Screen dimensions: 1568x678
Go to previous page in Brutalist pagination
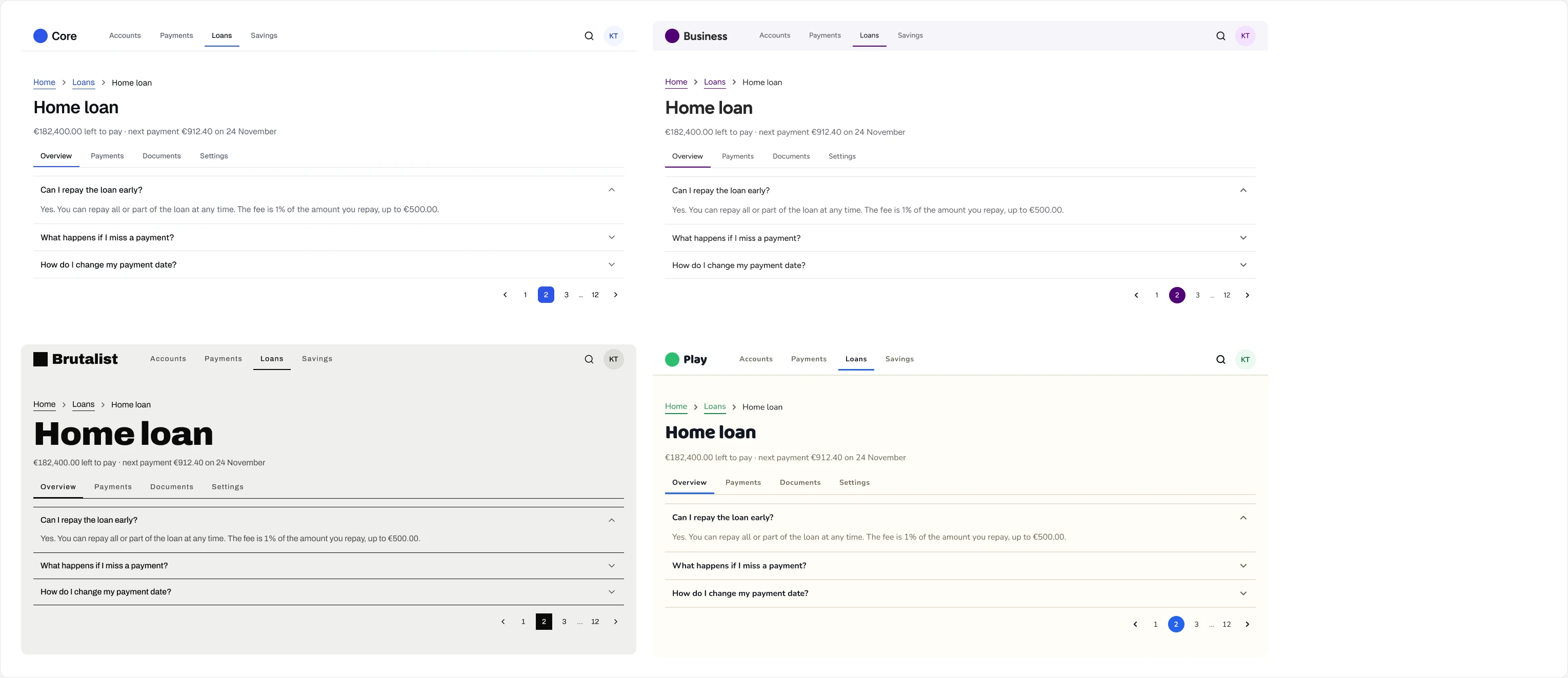[x=503, y=622]
